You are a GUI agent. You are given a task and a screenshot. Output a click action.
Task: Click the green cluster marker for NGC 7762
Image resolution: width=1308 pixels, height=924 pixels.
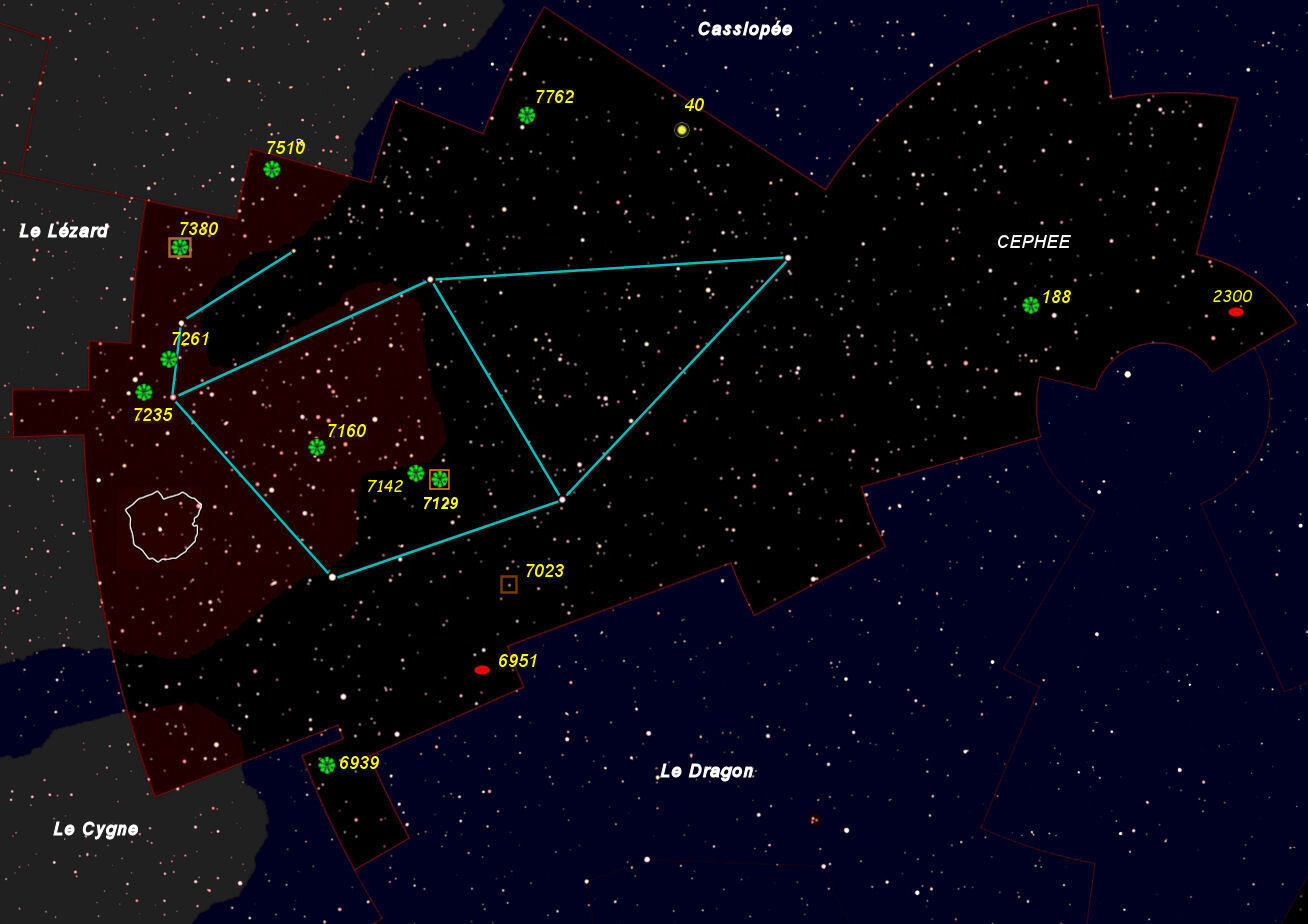pos(527,115)
